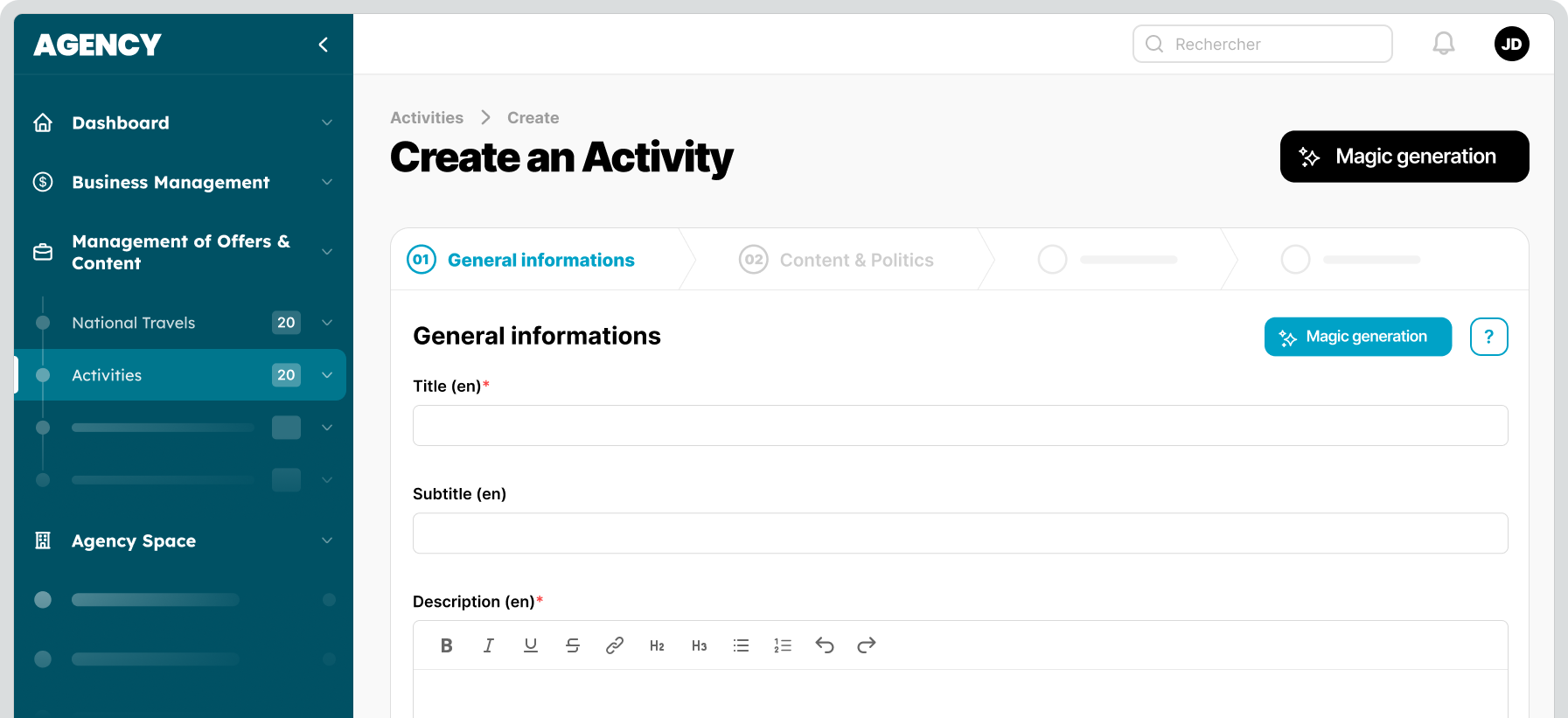Screen dimensions: 1568x718
Task: Click the National Travels 20 badge
Action: pos(286,323)
